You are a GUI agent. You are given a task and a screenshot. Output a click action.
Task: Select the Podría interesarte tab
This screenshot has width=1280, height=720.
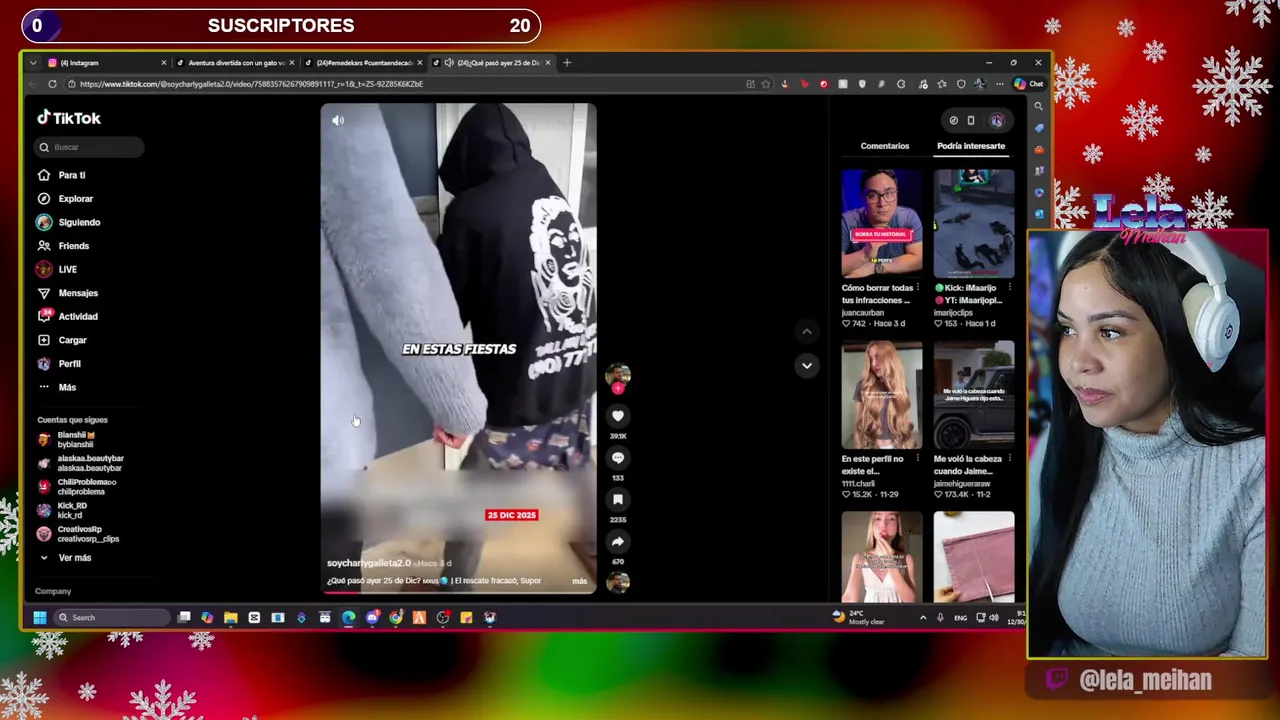pyautogui.click(x=971, y=146)
